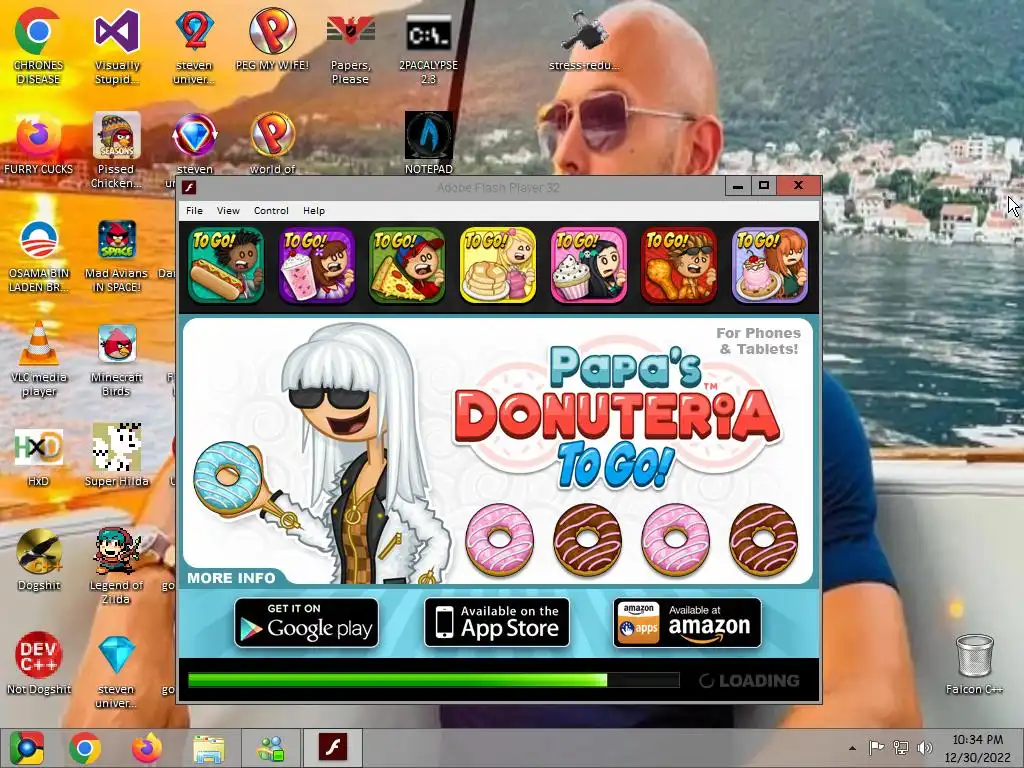Image resolution: width=1024 pixels, height=768 pixels.
Task: Maximize the Adobe Flash Player window
Action: (x=763, y=186)
